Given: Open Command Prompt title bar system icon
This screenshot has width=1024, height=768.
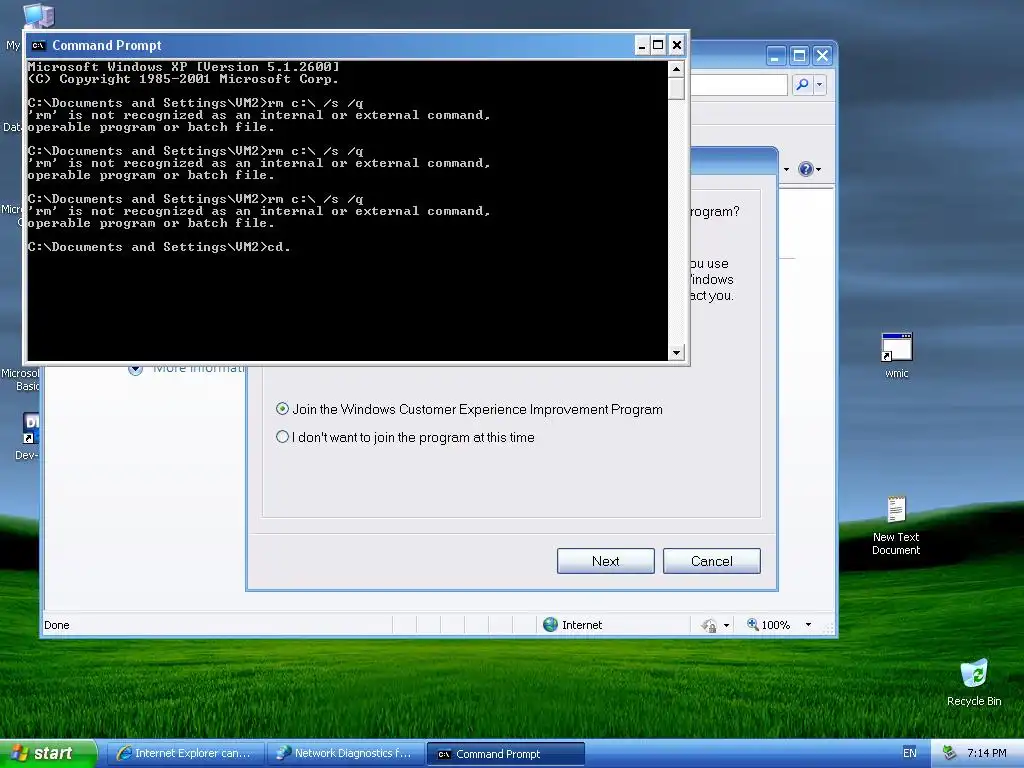Looking at the screenshot, I should point(39,45).
